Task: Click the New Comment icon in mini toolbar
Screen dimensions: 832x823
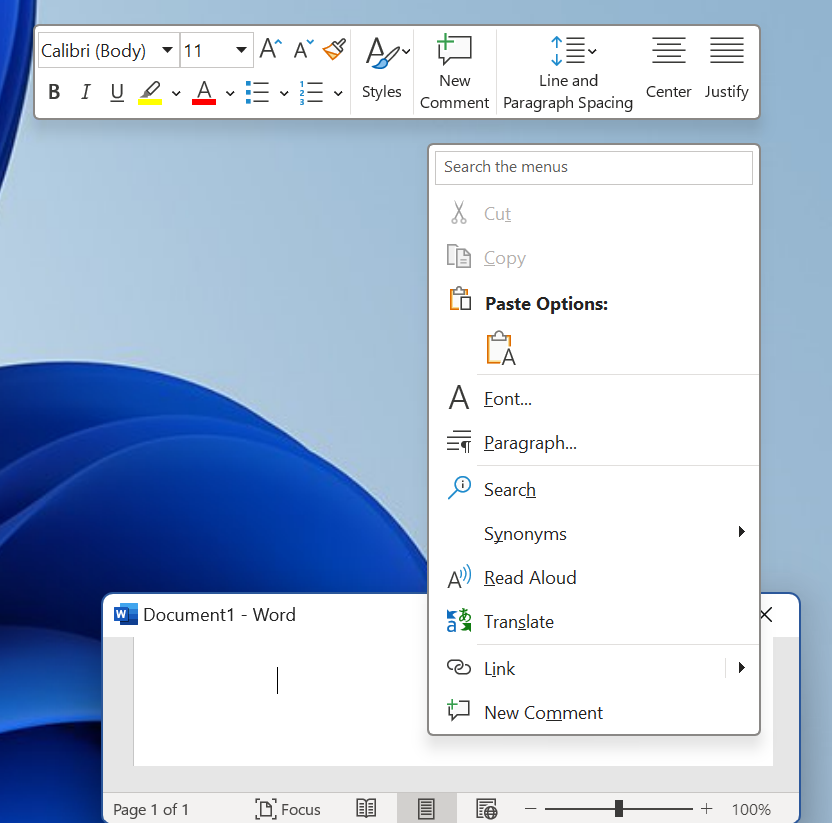Action: pos(454,71)
